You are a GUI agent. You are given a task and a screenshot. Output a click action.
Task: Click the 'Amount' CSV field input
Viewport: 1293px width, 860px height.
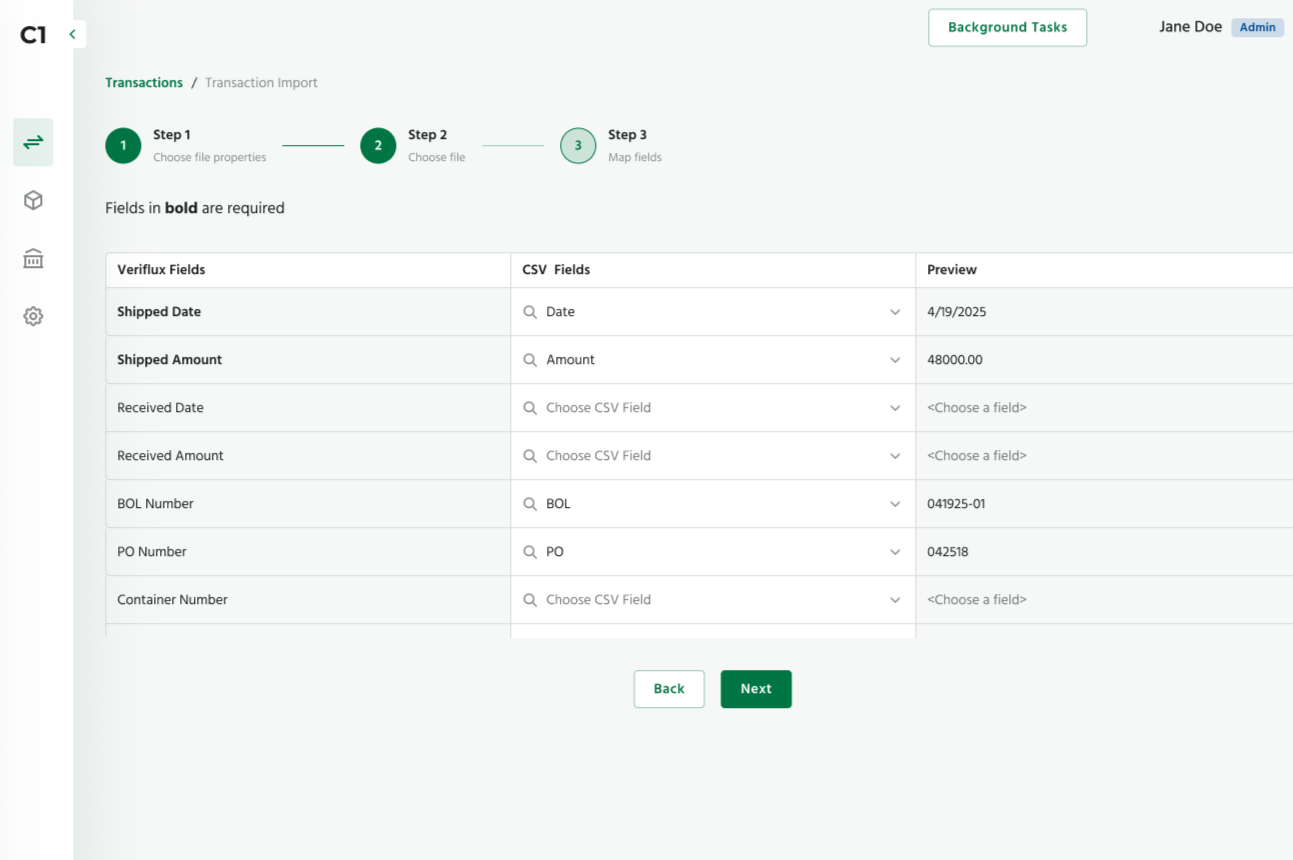click(x=712, y=360)
